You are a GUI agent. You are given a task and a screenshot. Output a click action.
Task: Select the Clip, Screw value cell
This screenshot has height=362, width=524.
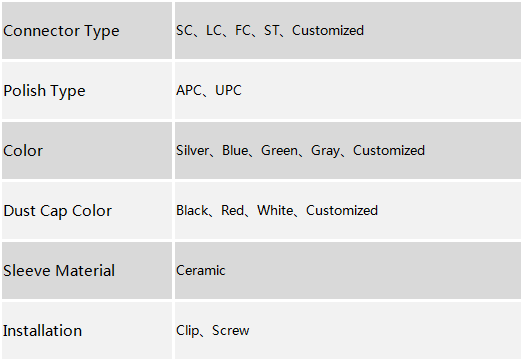pyautogui.click(x=348, y=331)
